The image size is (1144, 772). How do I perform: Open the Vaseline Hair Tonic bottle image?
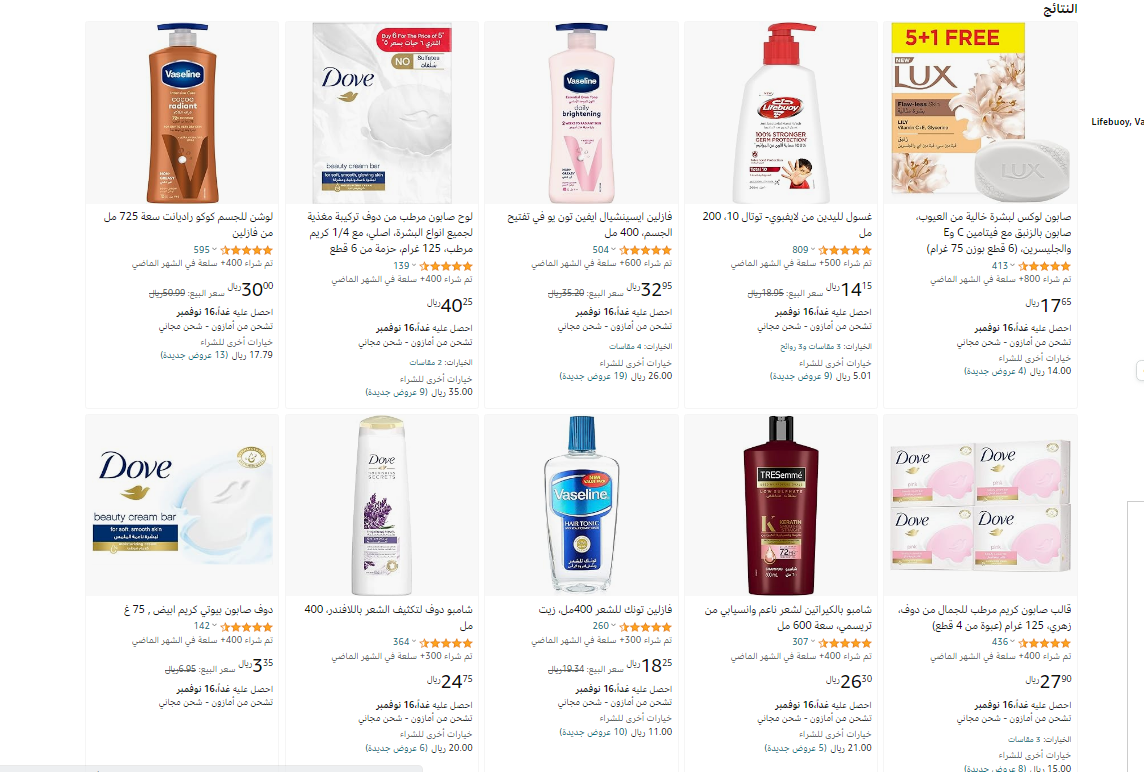click(581, 506)
